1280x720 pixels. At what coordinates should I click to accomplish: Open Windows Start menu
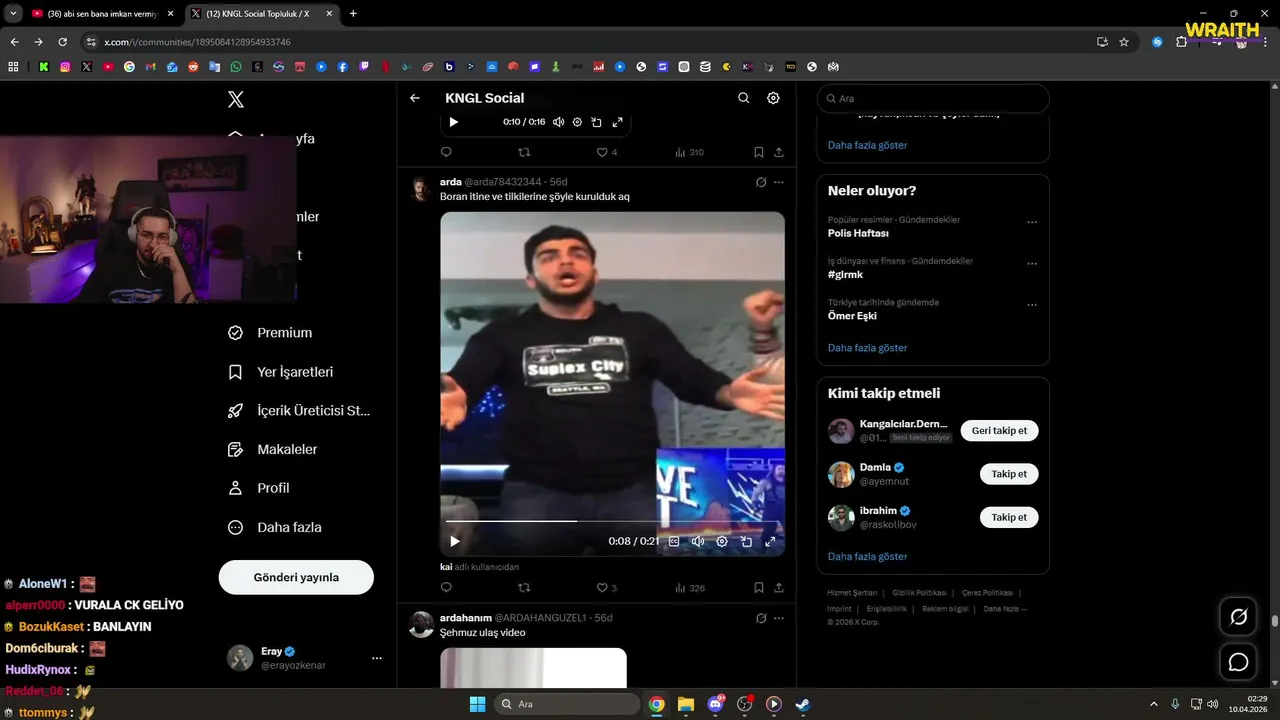[477, 704]
